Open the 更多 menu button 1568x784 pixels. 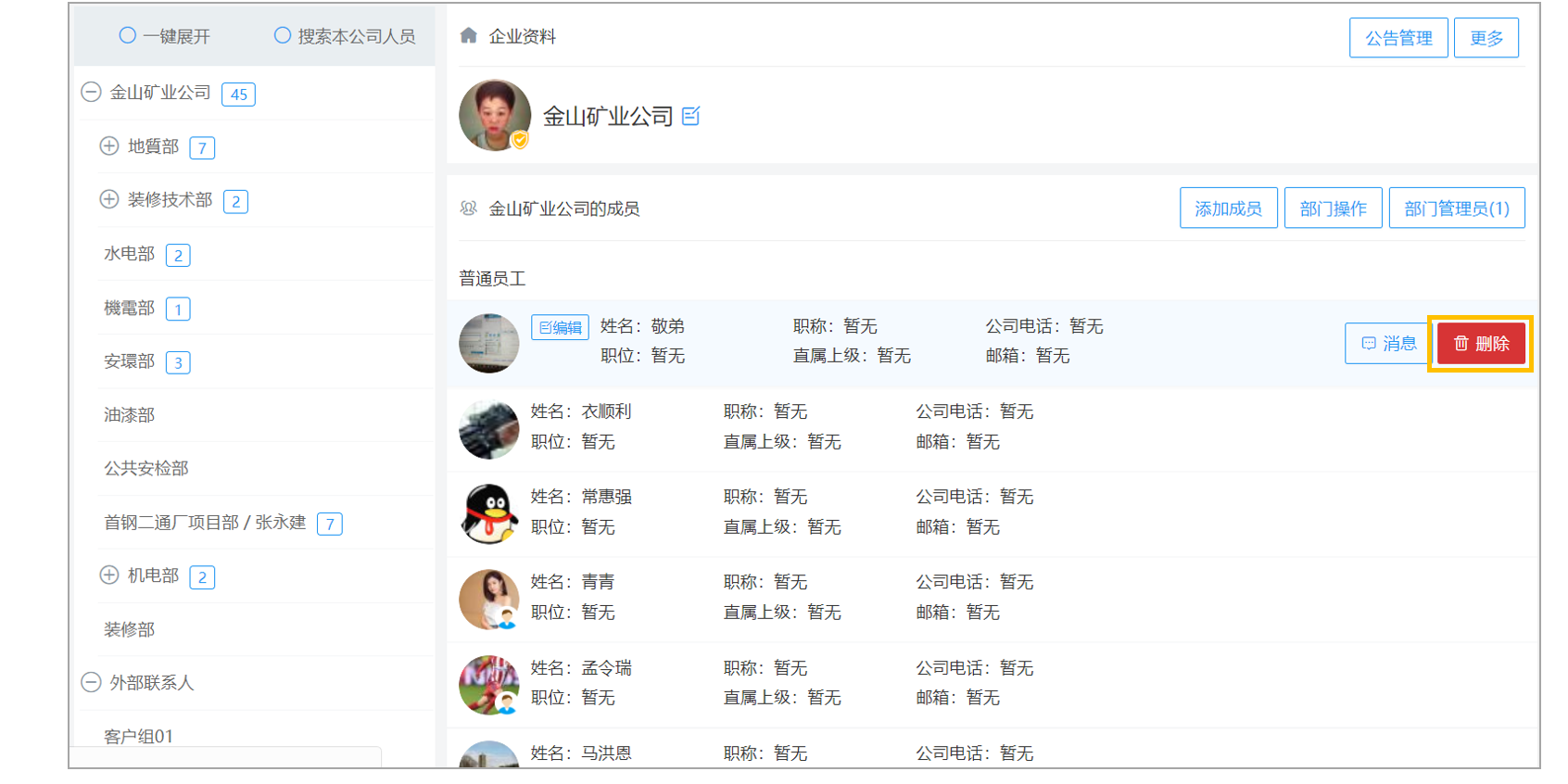pos(1486,38)
